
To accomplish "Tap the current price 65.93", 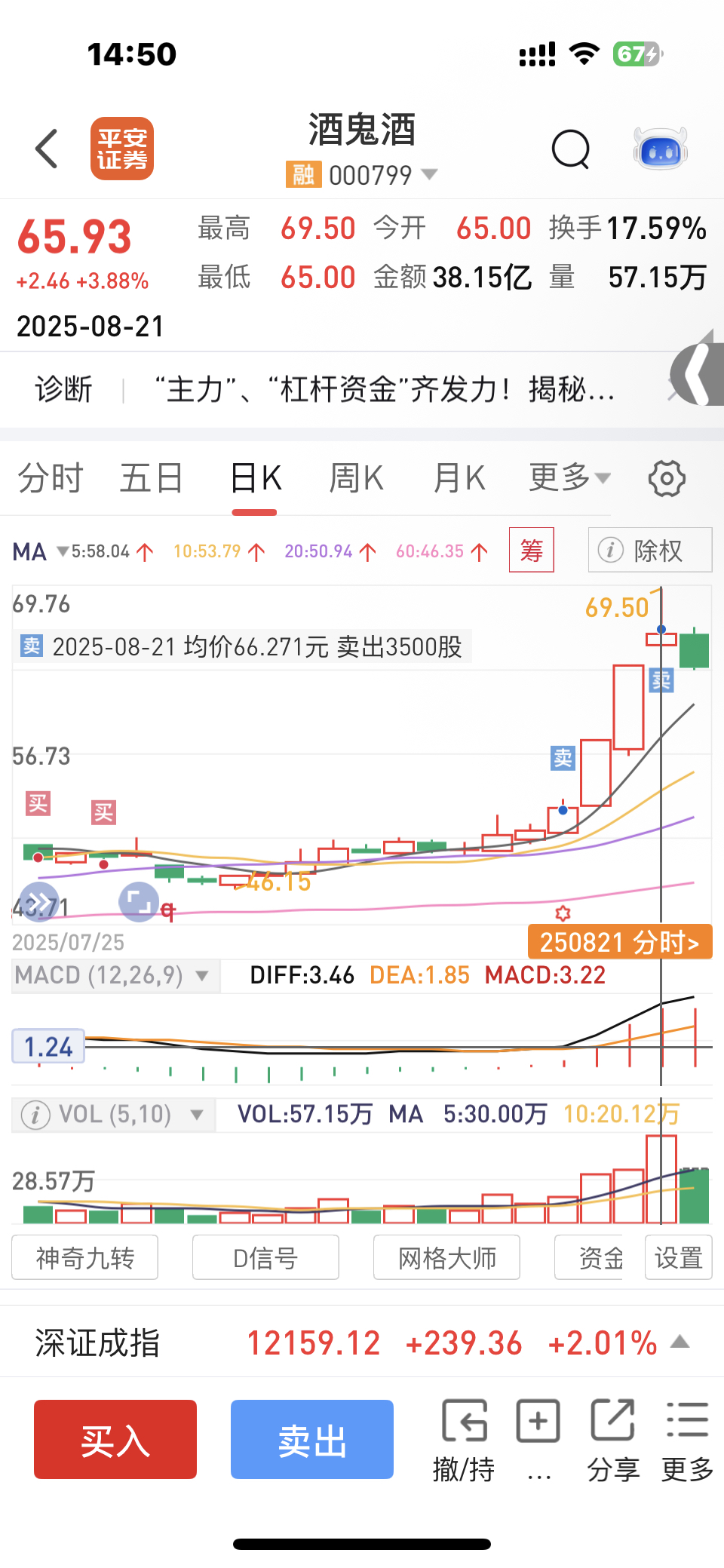I will [x=75, y=237].
